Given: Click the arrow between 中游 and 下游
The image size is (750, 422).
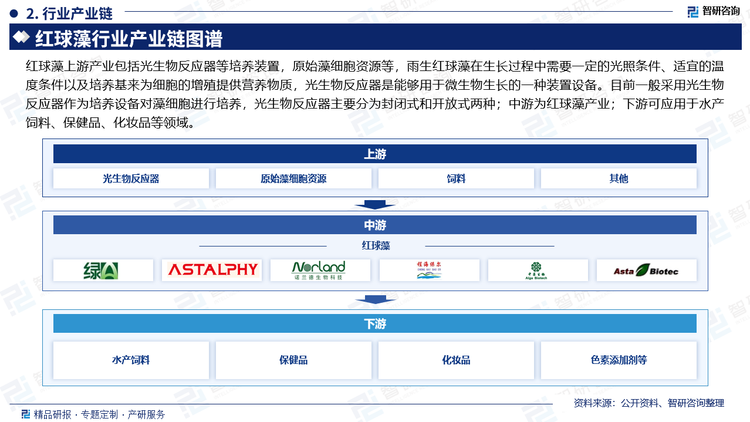Looking at the screenshot, I should pos(375,300).
